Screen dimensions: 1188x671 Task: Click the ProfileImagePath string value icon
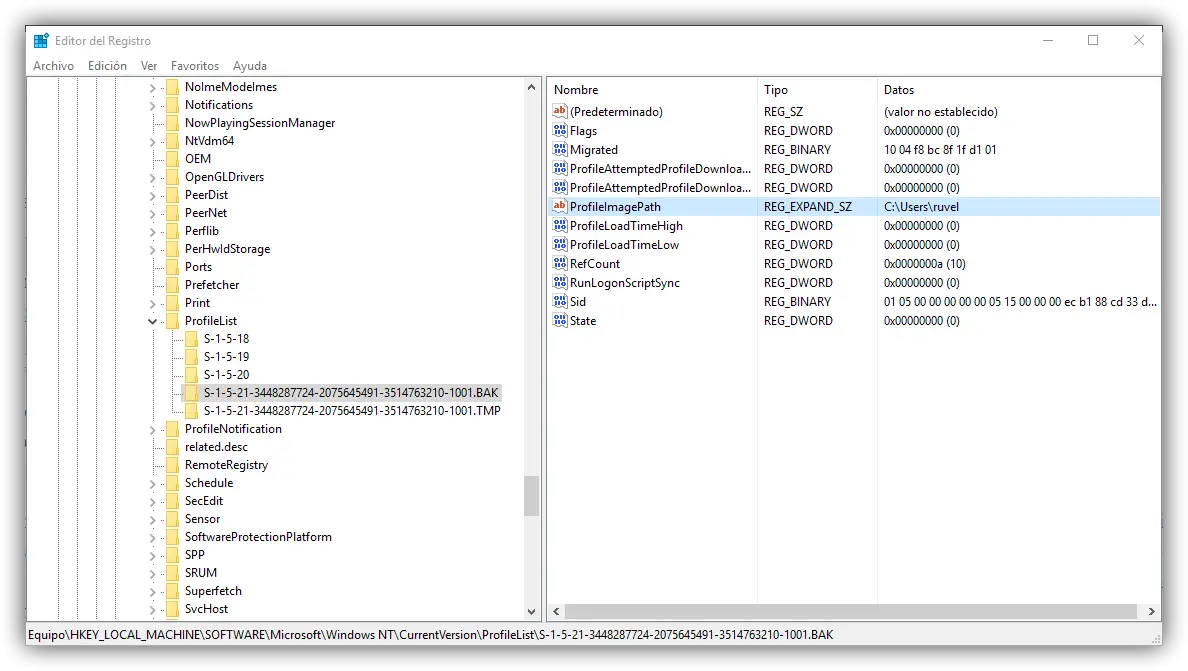[560, 206]
